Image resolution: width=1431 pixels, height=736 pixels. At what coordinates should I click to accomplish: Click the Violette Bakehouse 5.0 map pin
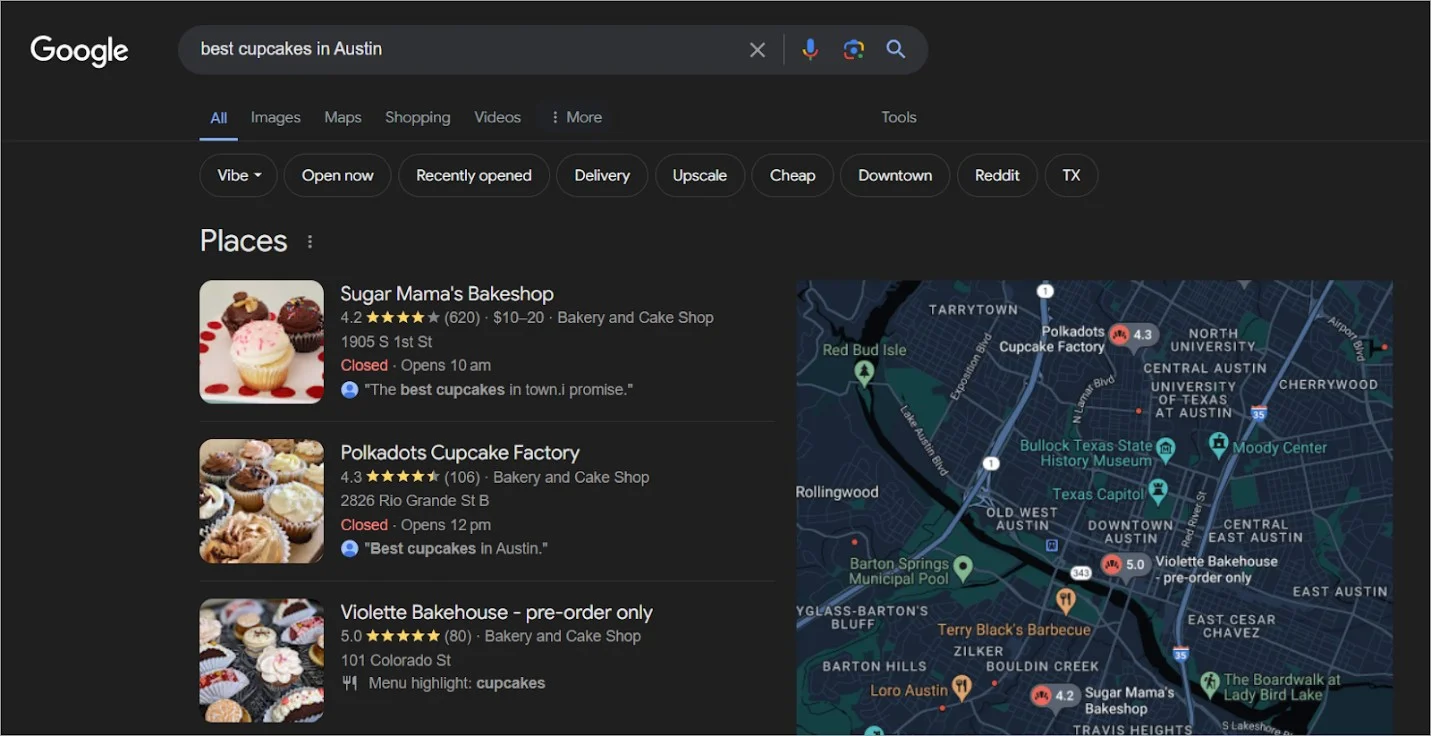coord(1123,565)
